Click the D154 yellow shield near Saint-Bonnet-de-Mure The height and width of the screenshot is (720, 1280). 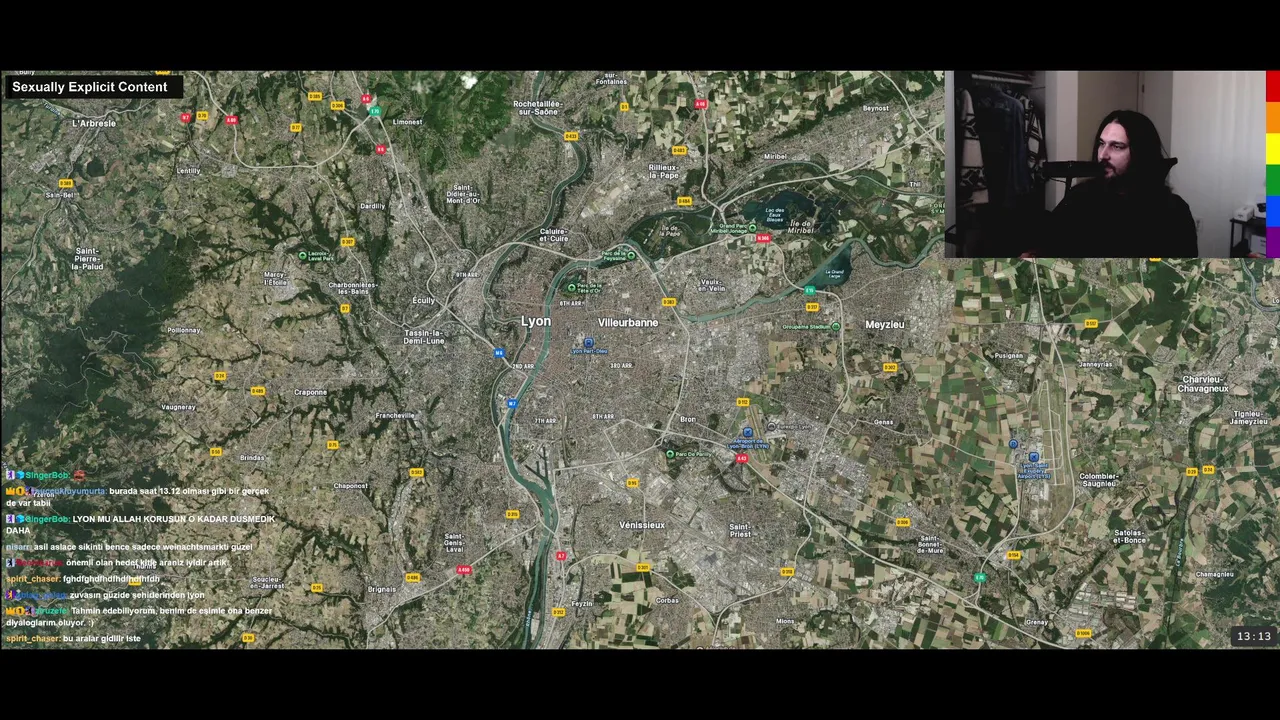coord(1013,555)
